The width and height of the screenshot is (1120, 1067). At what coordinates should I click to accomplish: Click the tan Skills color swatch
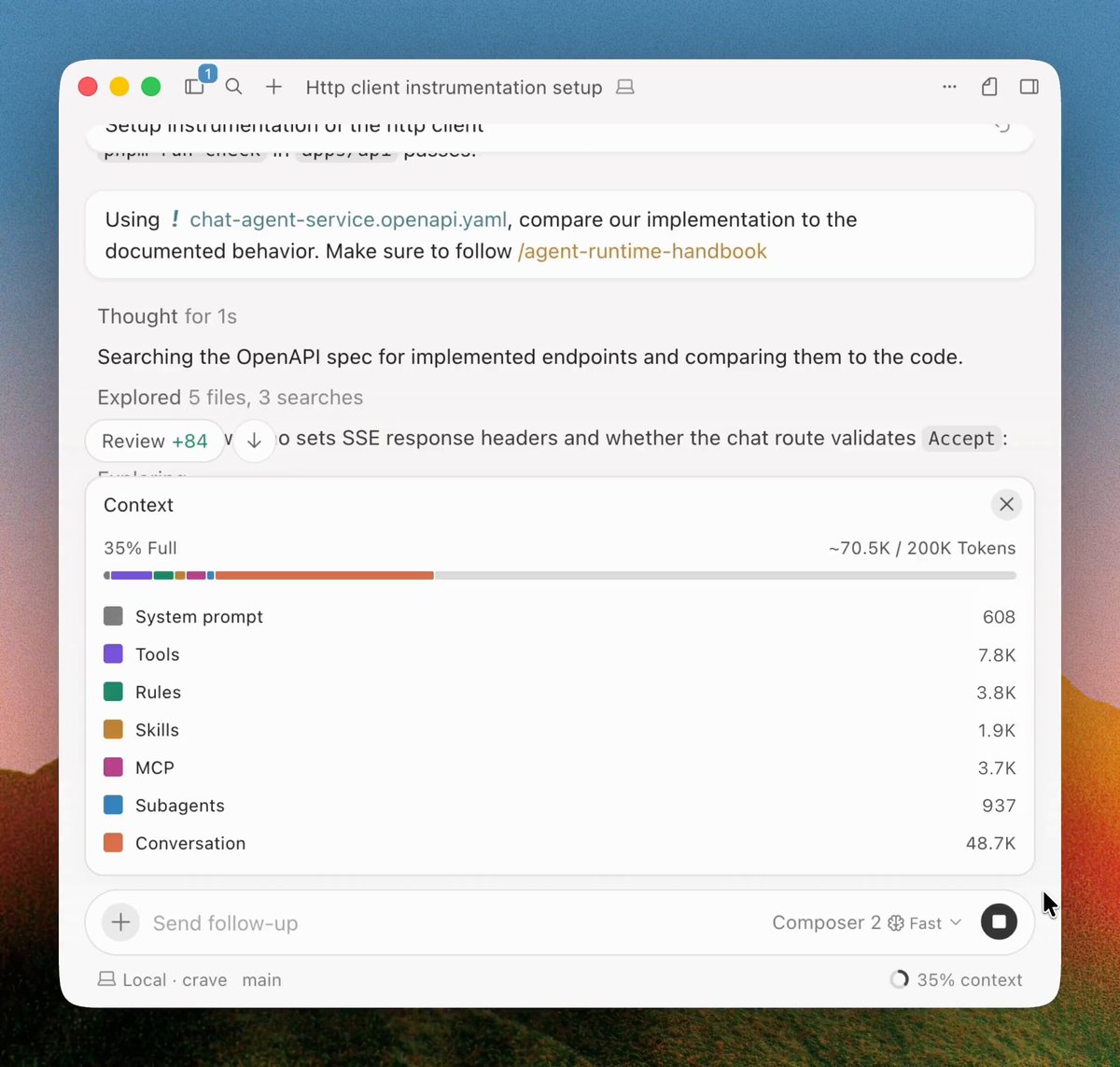coord(113,729)
